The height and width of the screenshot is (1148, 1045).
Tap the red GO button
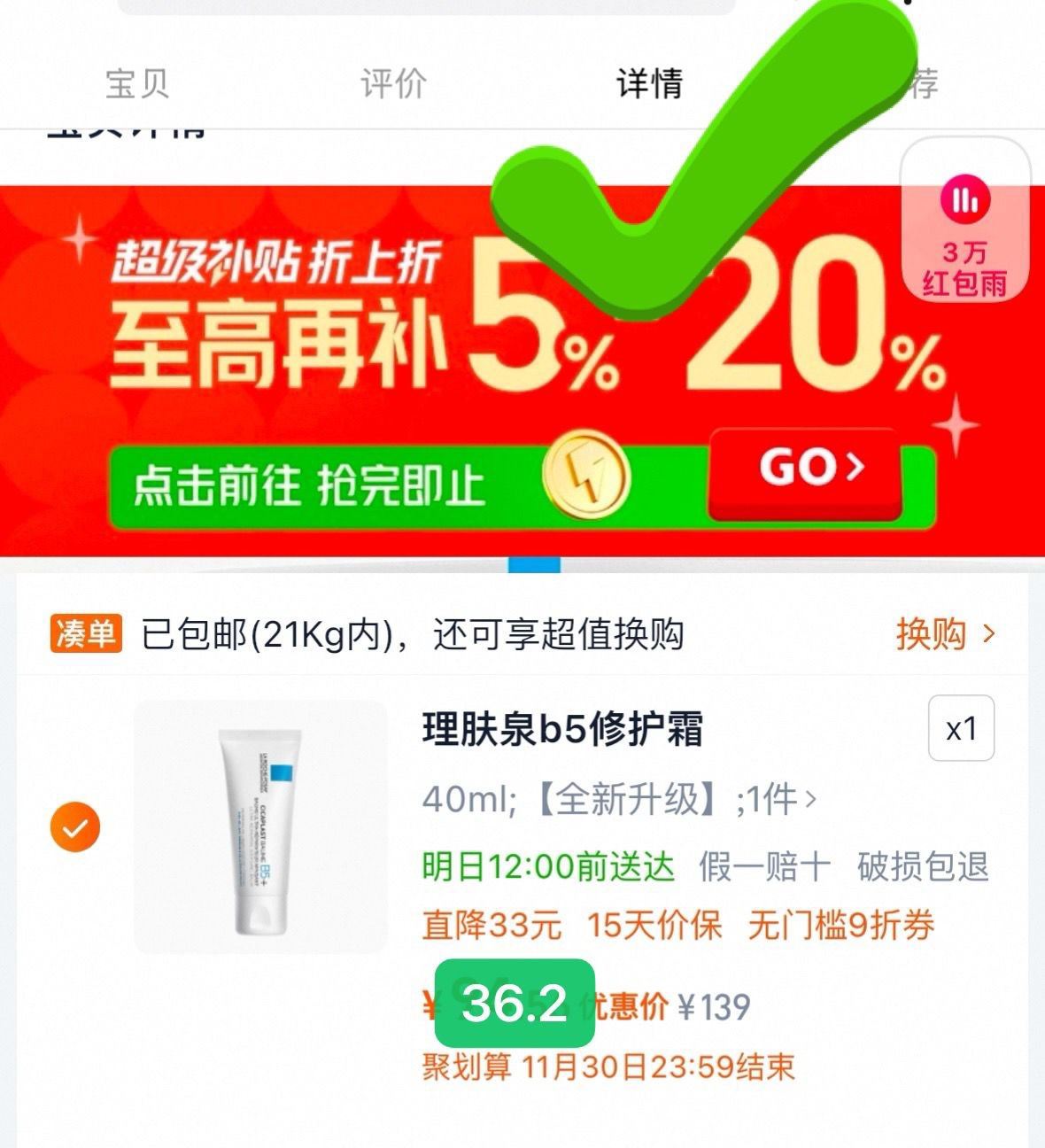point(806,473)
